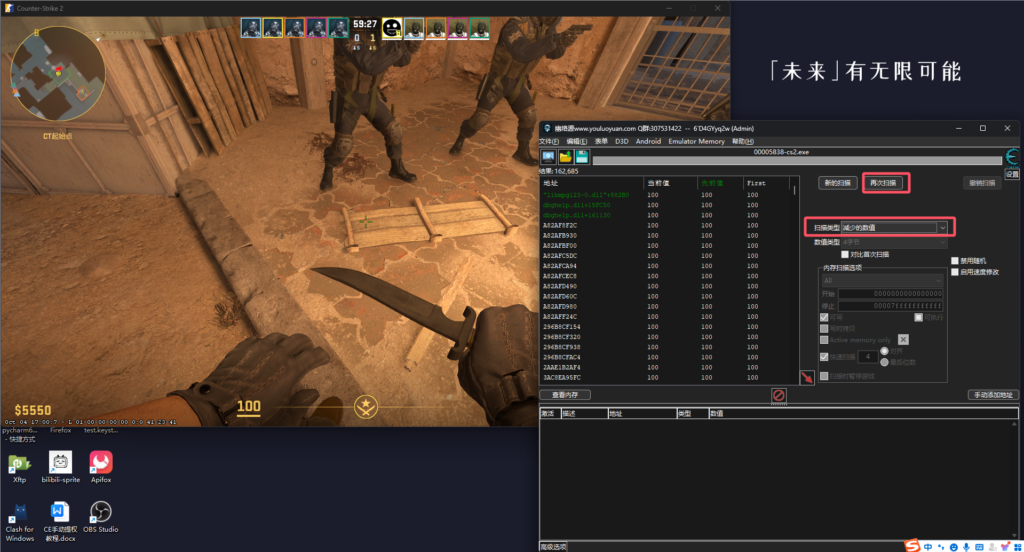The height and width of the screenshot is (552, 1024).
Task: Click the scan progress bar
Action: [797, 160]
